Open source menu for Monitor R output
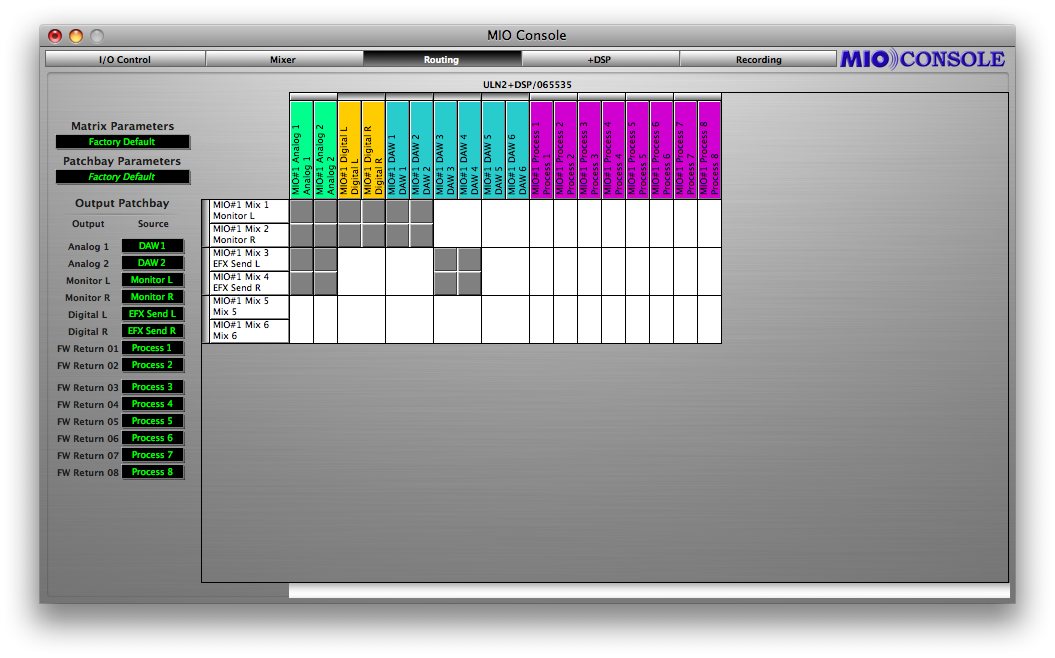Screen dimensions: 1055x658 [x=153, y=297]
